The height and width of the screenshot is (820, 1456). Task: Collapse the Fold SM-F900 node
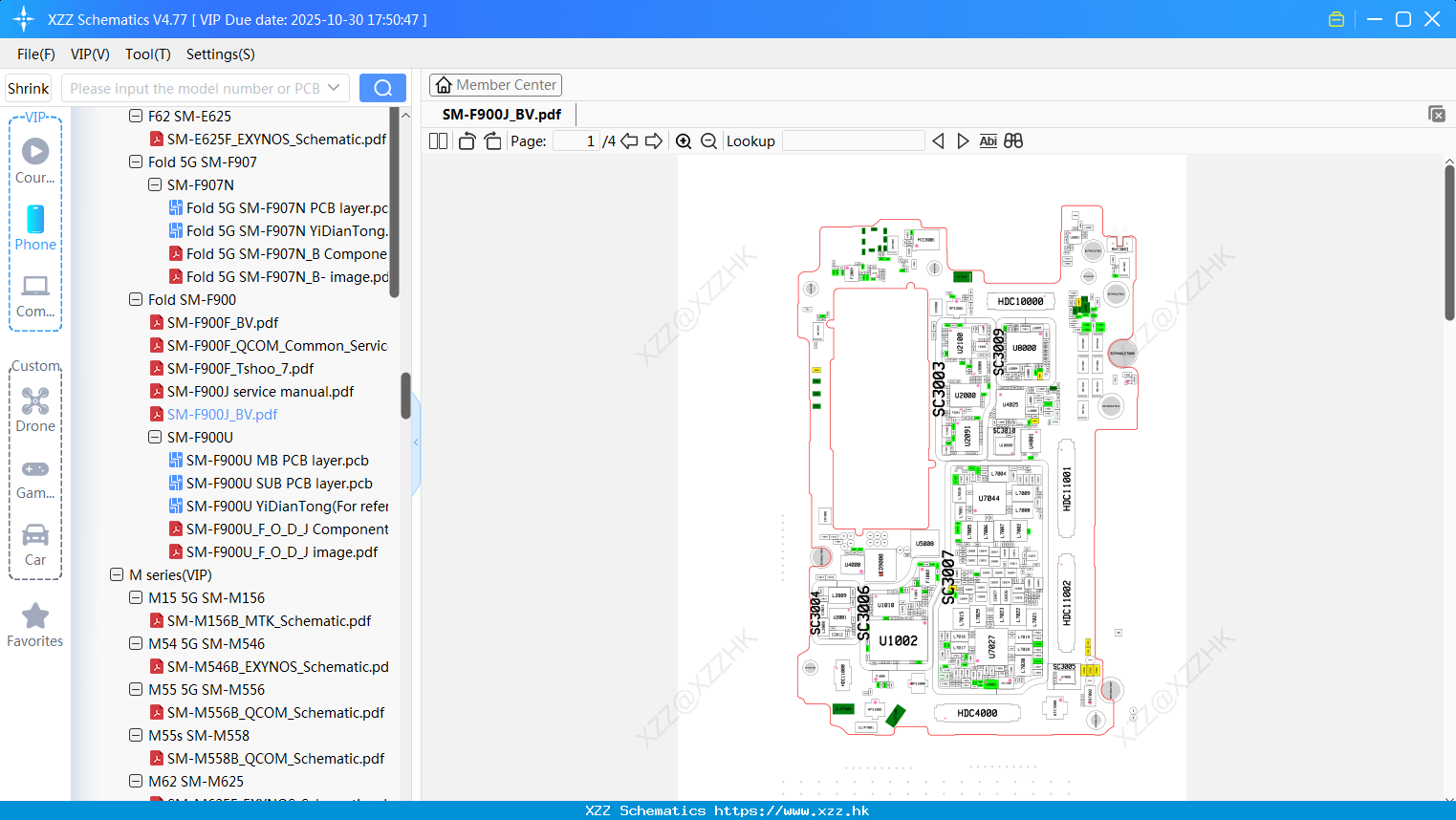click(x=136, y=299)
